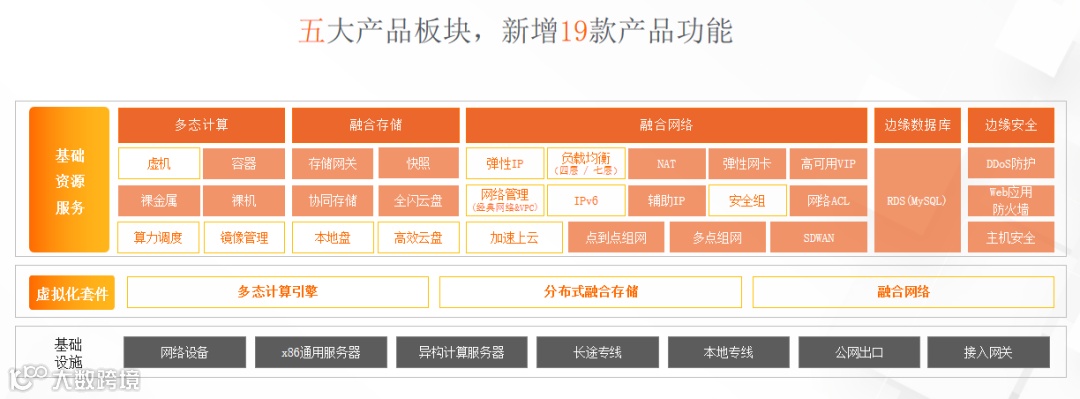This screenshot has height=399, width=1080.
Task: Click the 长途专线 gray box
Action: point(597,352)
